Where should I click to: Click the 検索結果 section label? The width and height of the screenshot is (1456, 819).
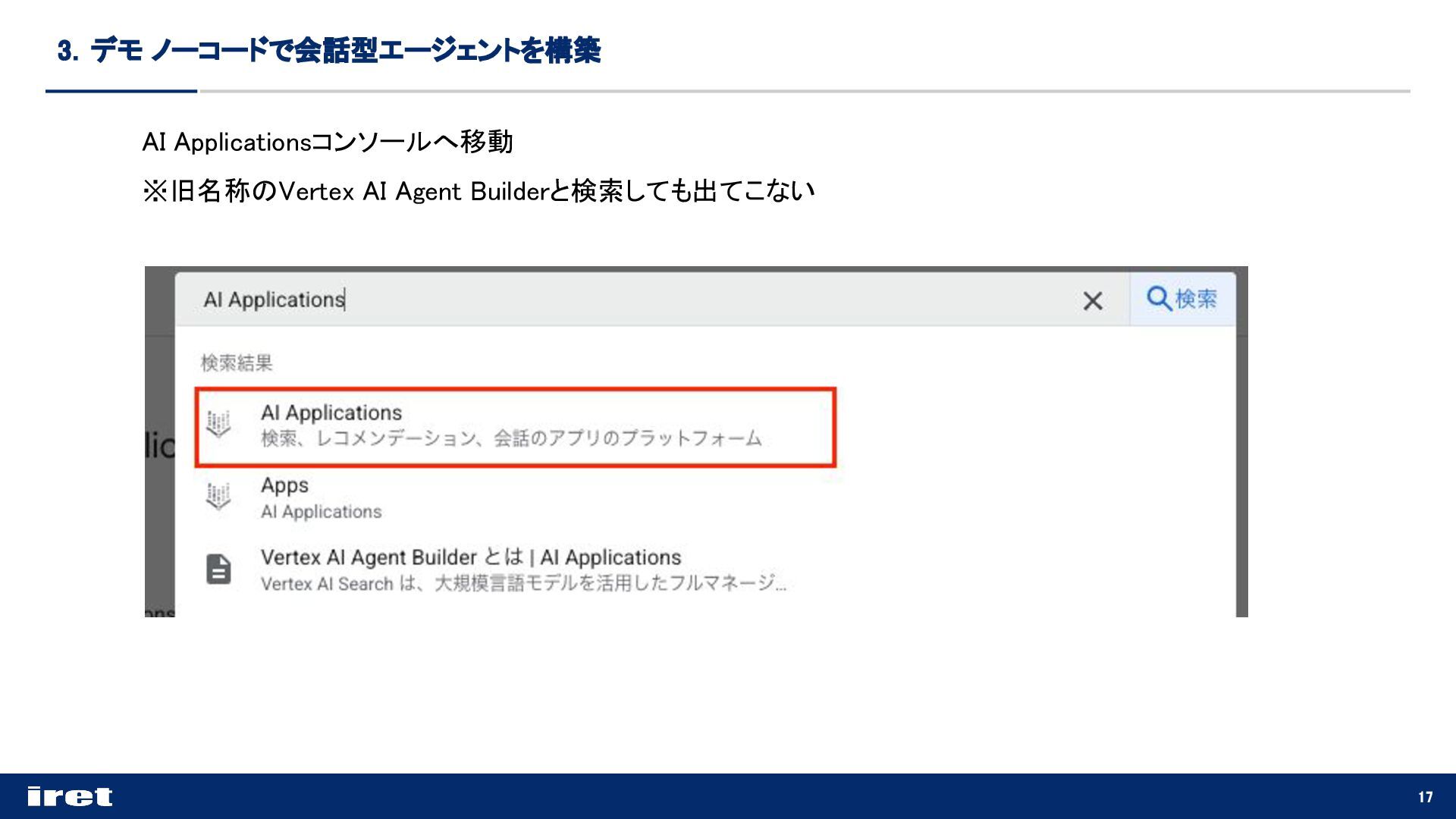click(x=237, y=363)
